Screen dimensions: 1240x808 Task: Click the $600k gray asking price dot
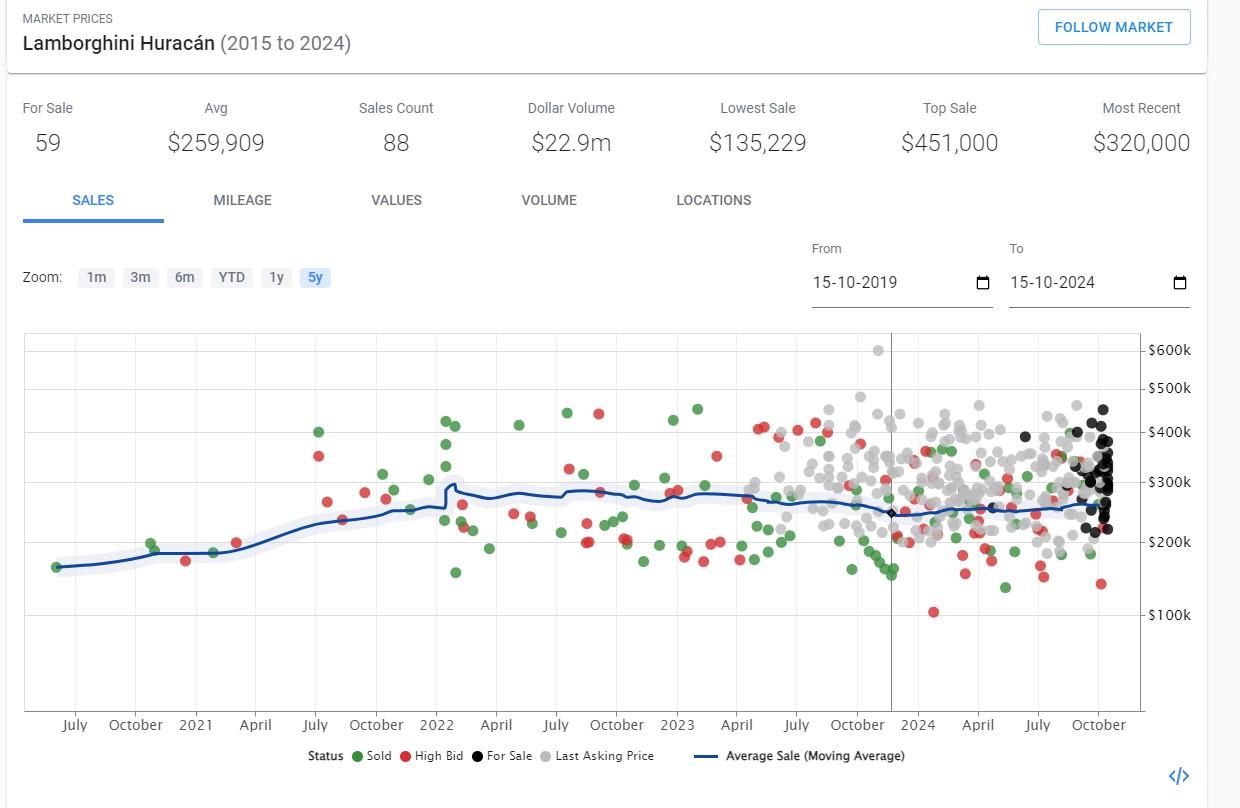tap(878, 350)
